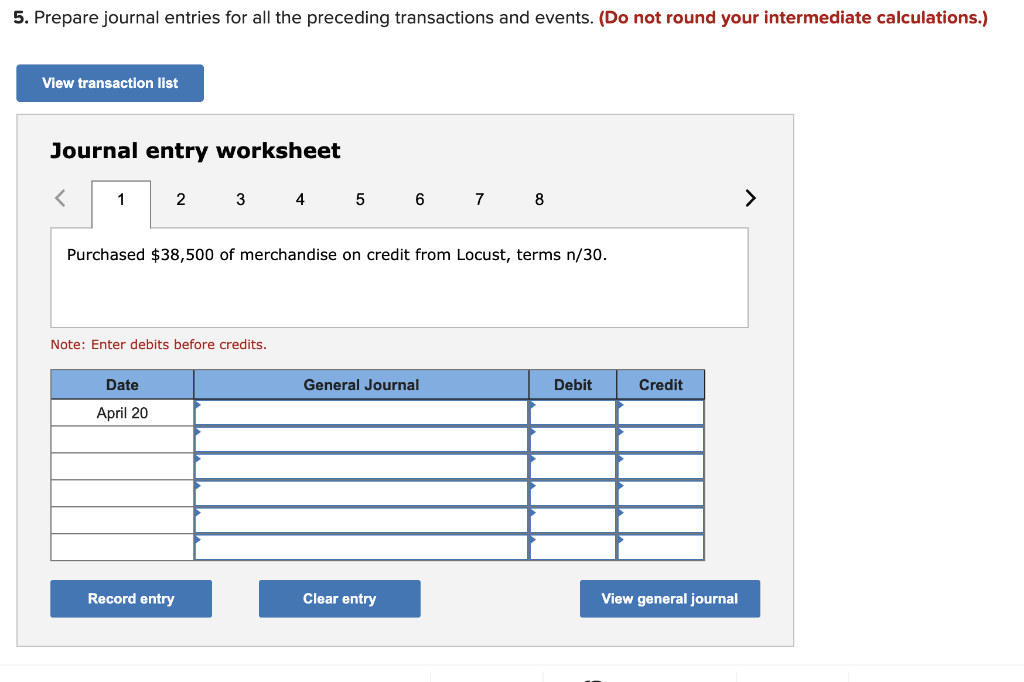Go to next worksheet with right chevron
The width and height of the screenshot is (1024, 682).
pyautogui.click(x=750, y=198)
